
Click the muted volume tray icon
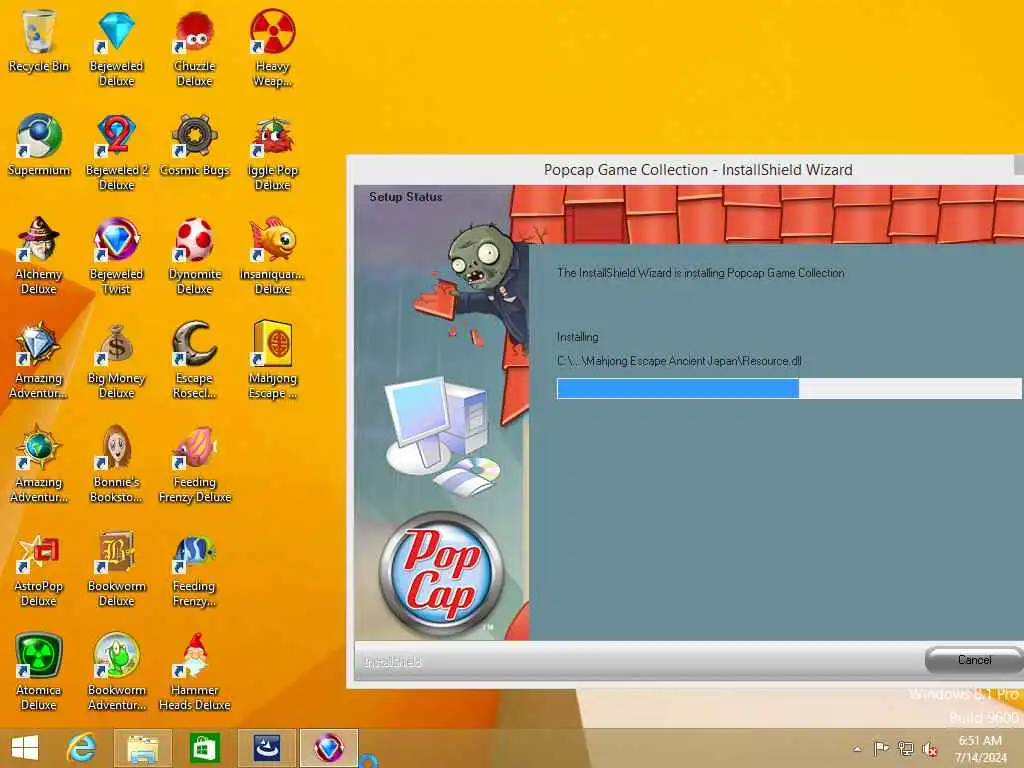coord(929,749)
